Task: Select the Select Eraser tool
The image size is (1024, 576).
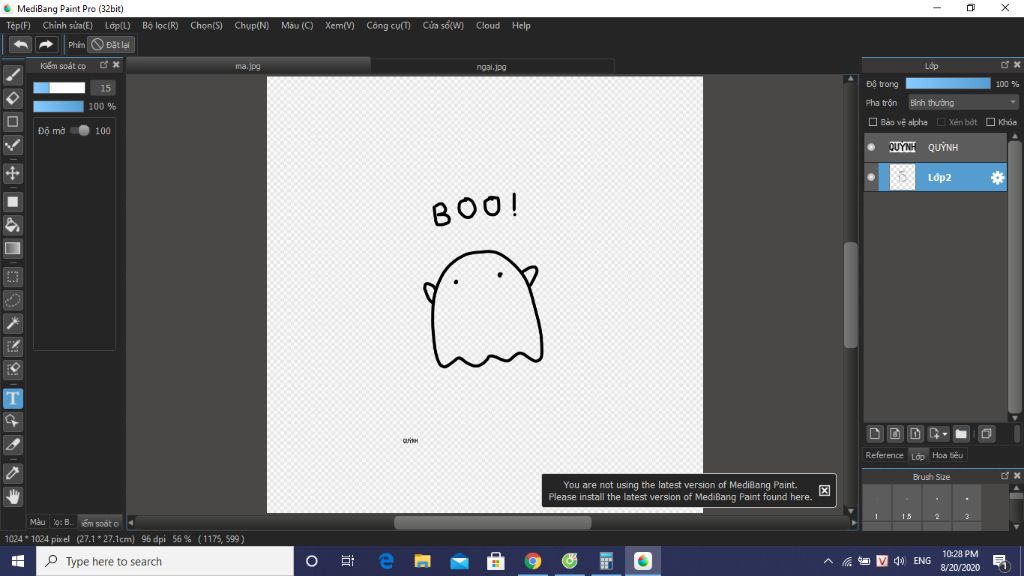Action: tap(12, 370)
